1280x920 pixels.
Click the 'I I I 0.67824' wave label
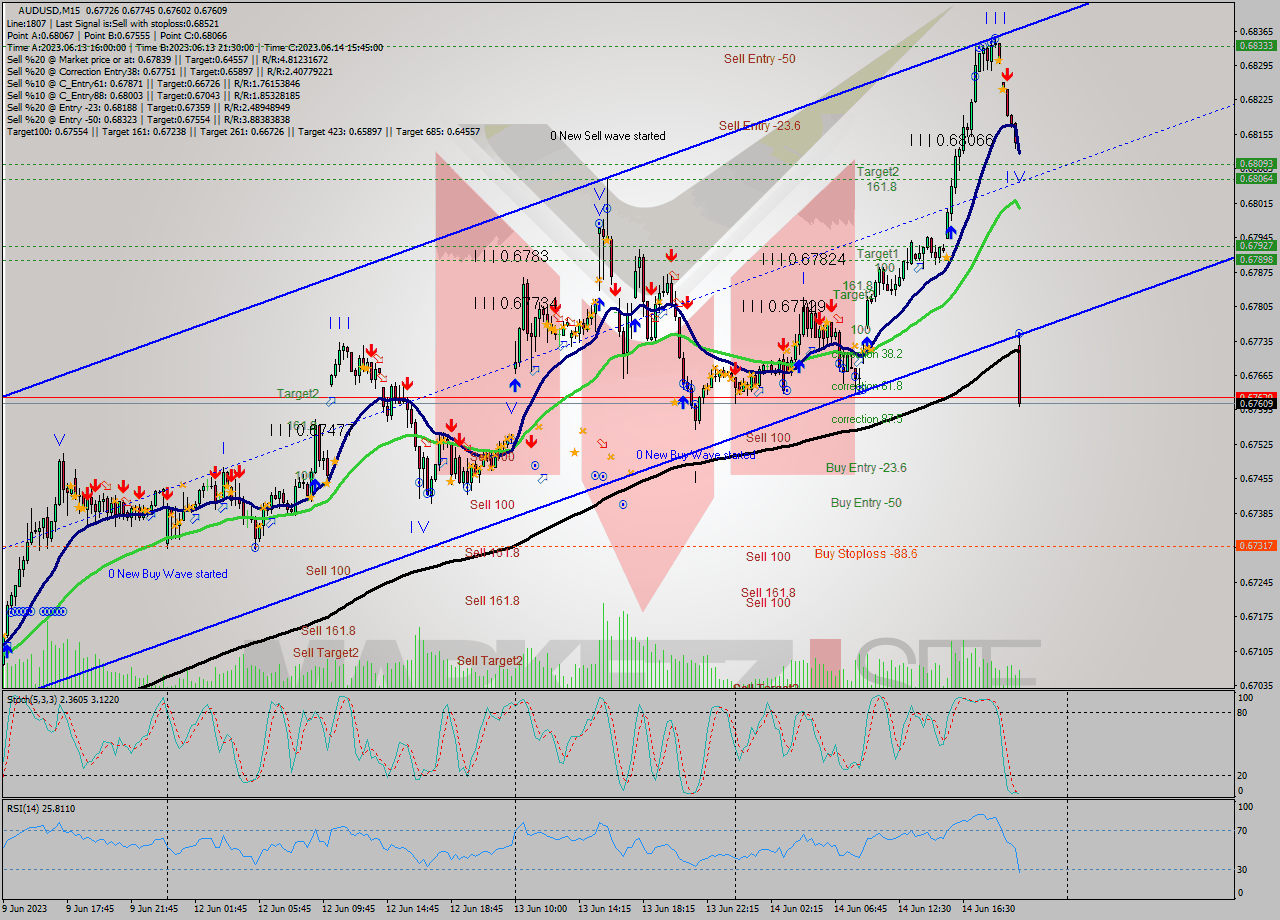[x=805, y=259]
